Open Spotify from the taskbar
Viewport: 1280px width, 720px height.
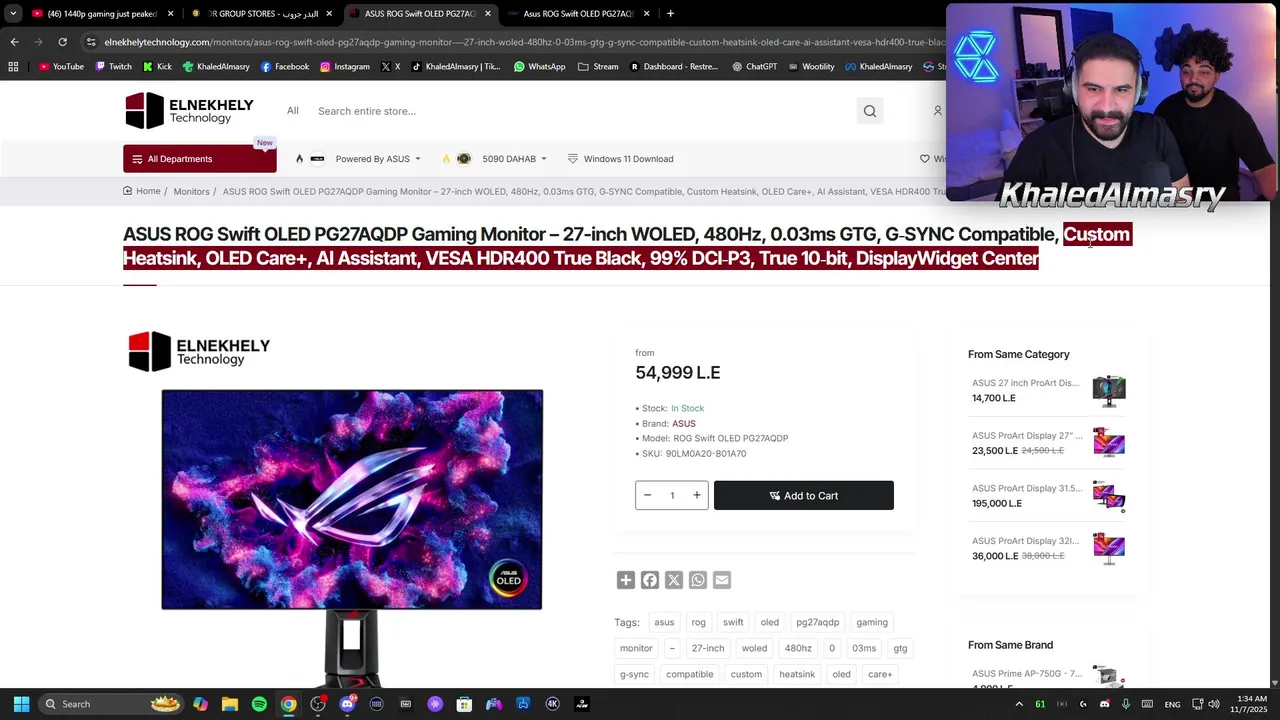click(259, 704)
